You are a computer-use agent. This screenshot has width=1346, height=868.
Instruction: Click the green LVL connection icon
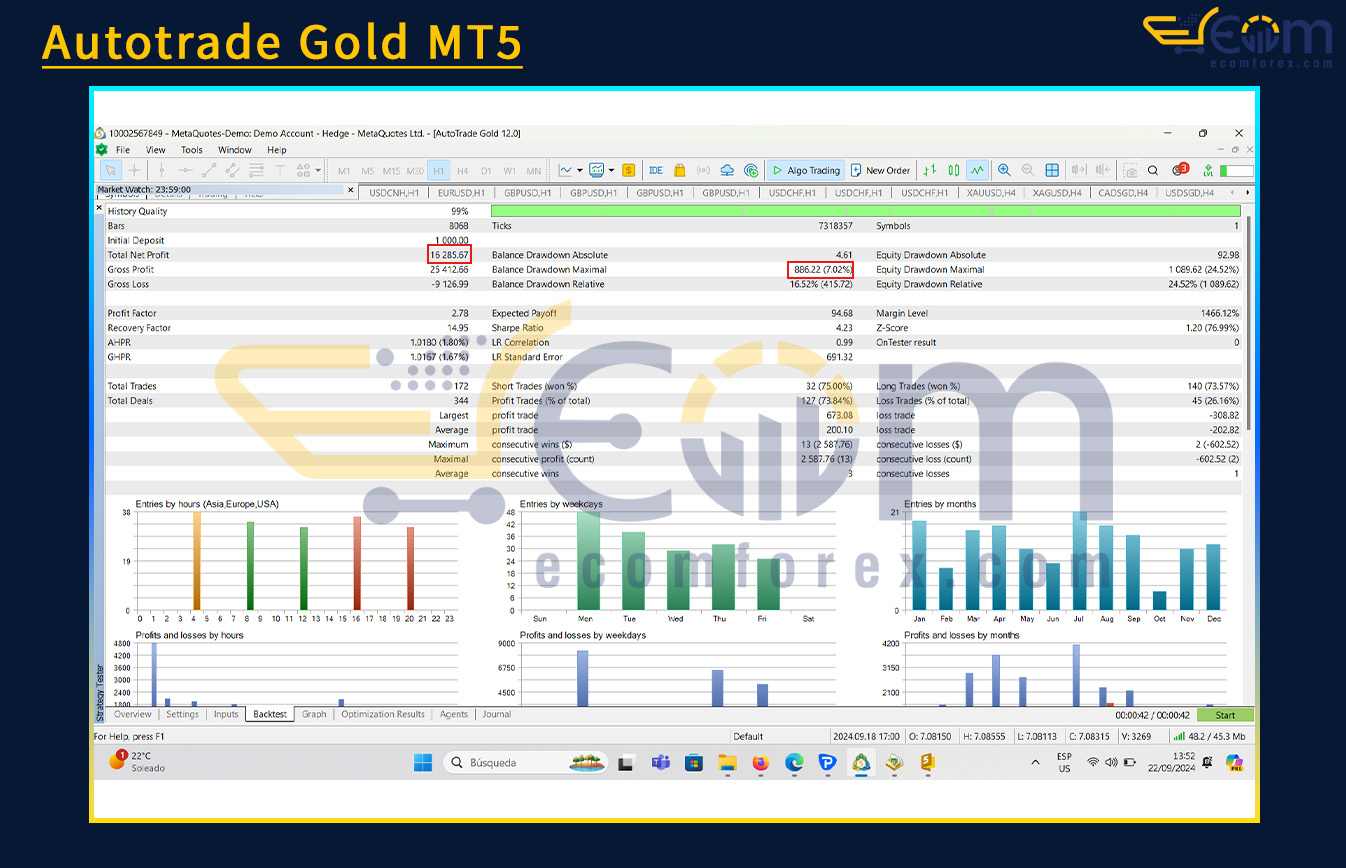click(1208, 170)
